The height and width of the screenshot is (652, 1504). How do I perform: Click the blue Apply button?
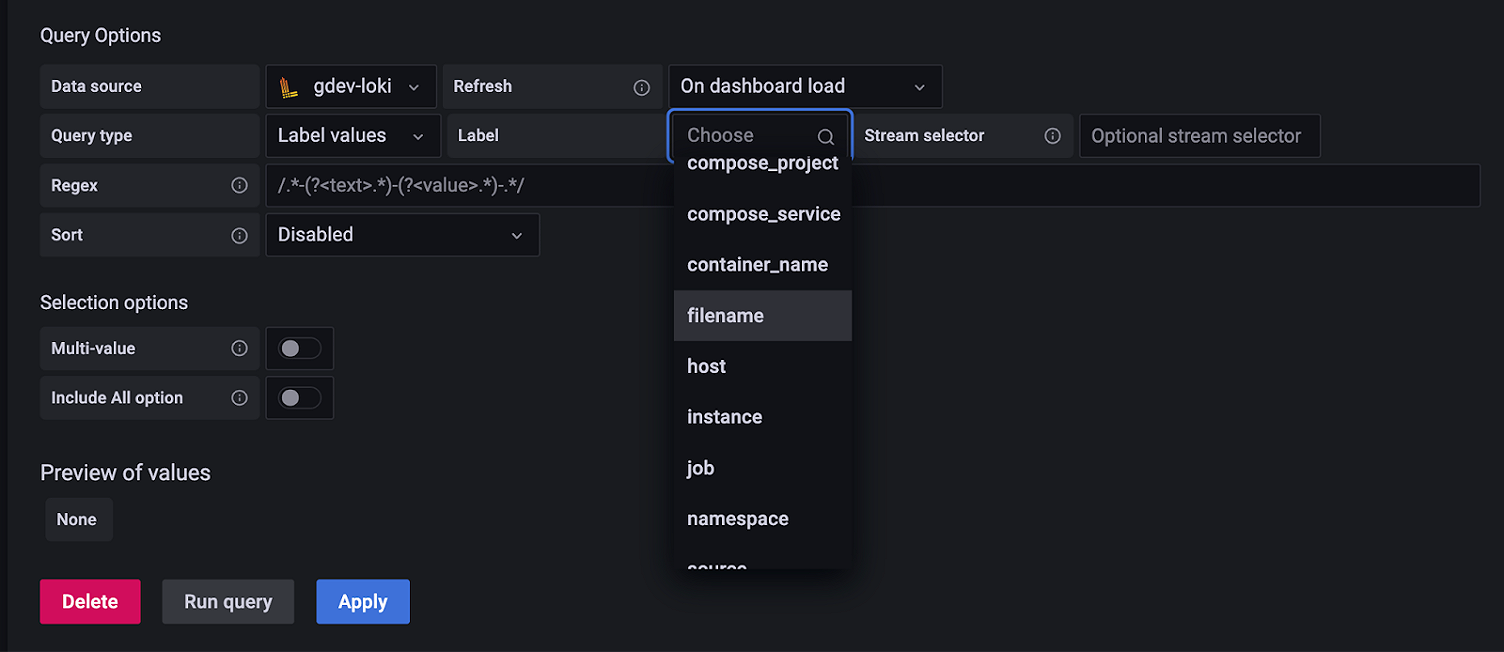[x=363, y=602]
